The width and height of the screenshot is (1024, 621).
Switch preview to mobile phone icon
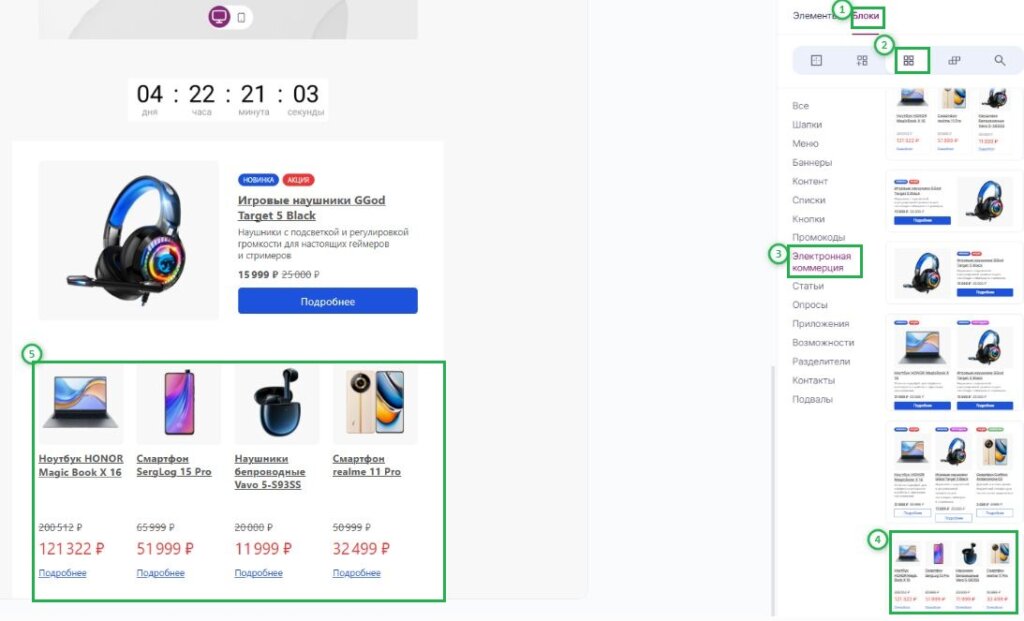pyautogui.click(x=242, y=17)
